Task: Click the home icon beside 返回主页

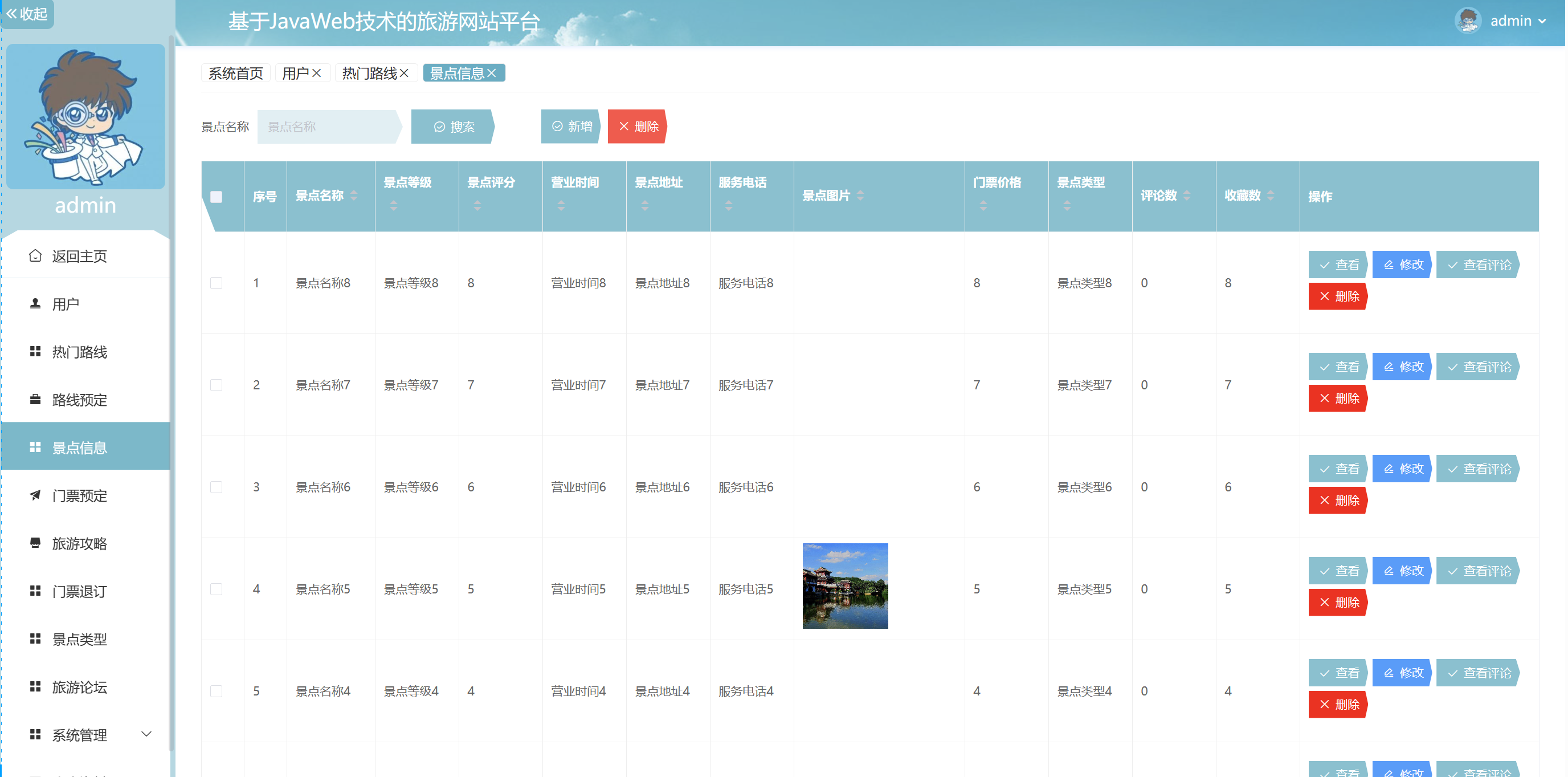Action: pyautogui.click(x=35, y=256)
